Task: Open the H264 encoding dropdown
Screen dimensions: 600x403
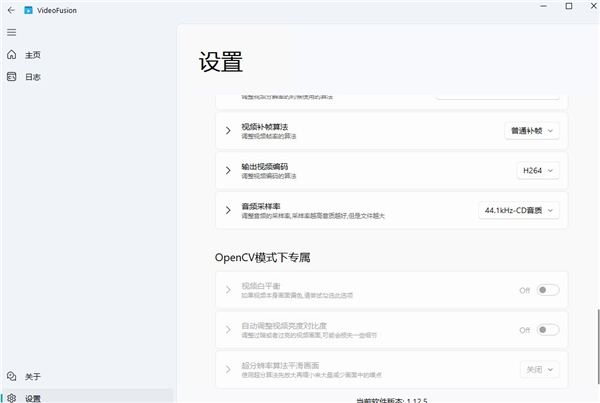Action: click(x=538, y=171)
